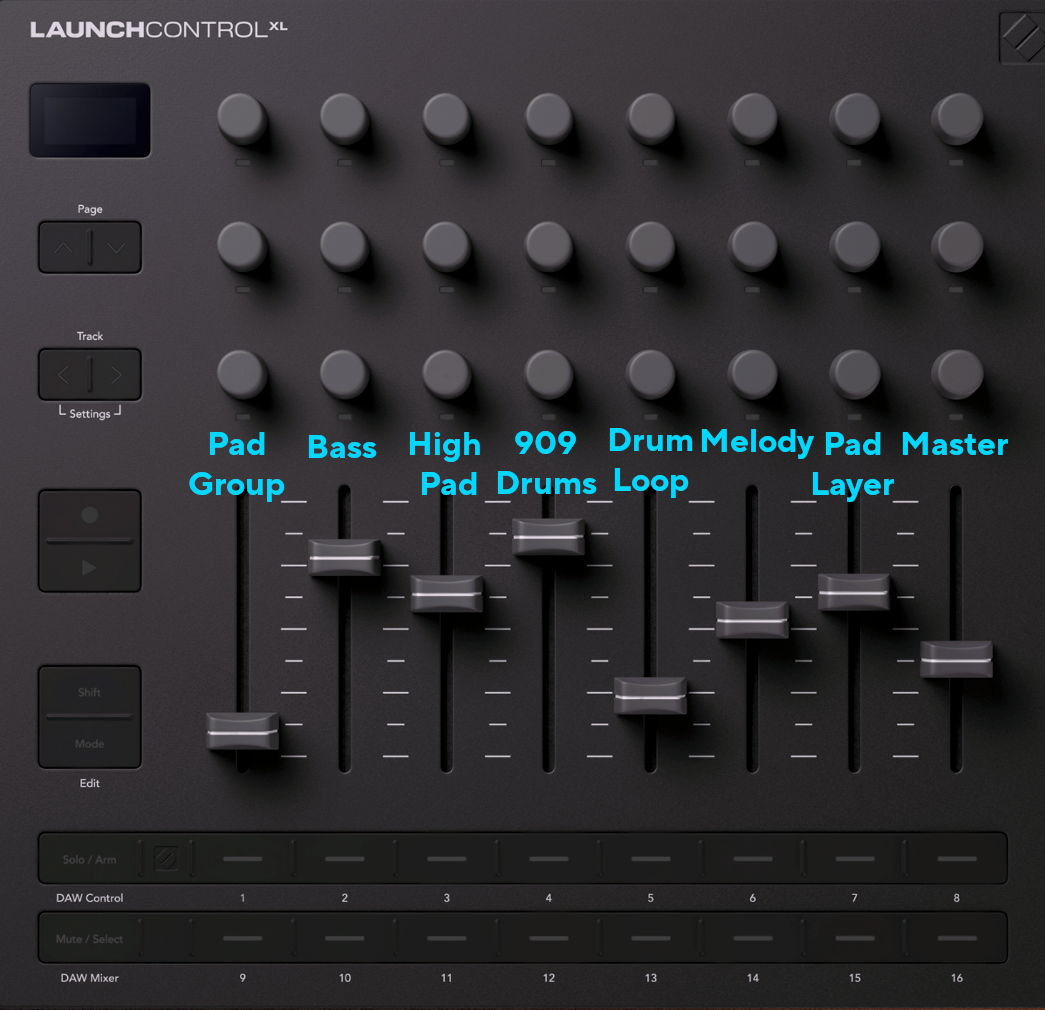This screenshot has width=1045, height=1010.
Task: Click the LAUNCHCONTROL XL logo text
Action: click(159, 29)
